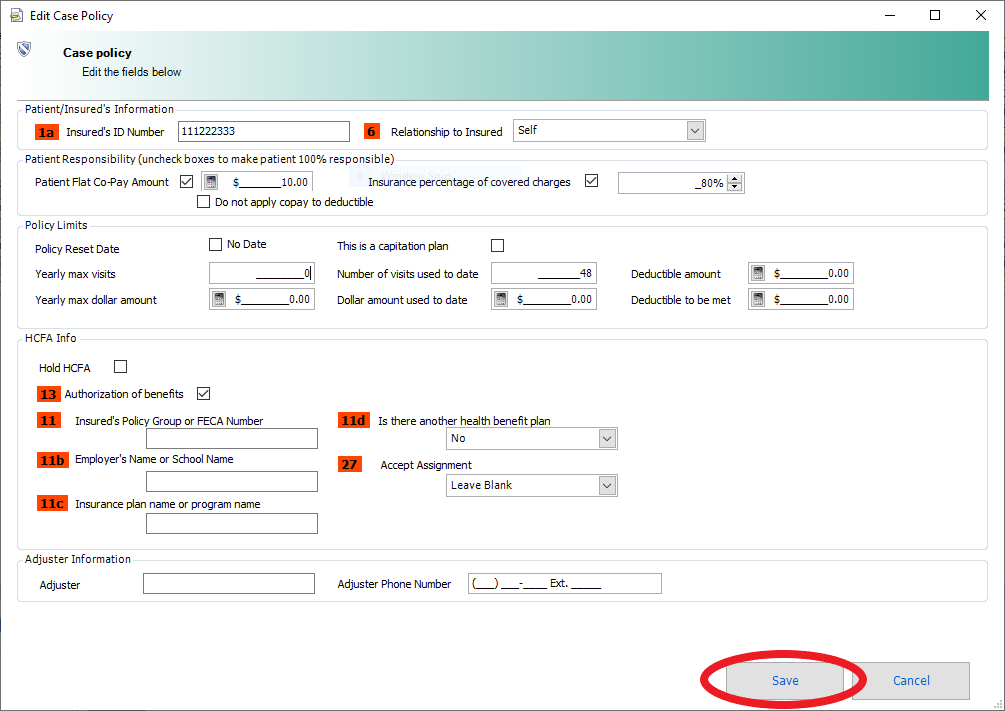
Task: Open the Relationship to Insured dropdown
Action: tap(695, 131)
